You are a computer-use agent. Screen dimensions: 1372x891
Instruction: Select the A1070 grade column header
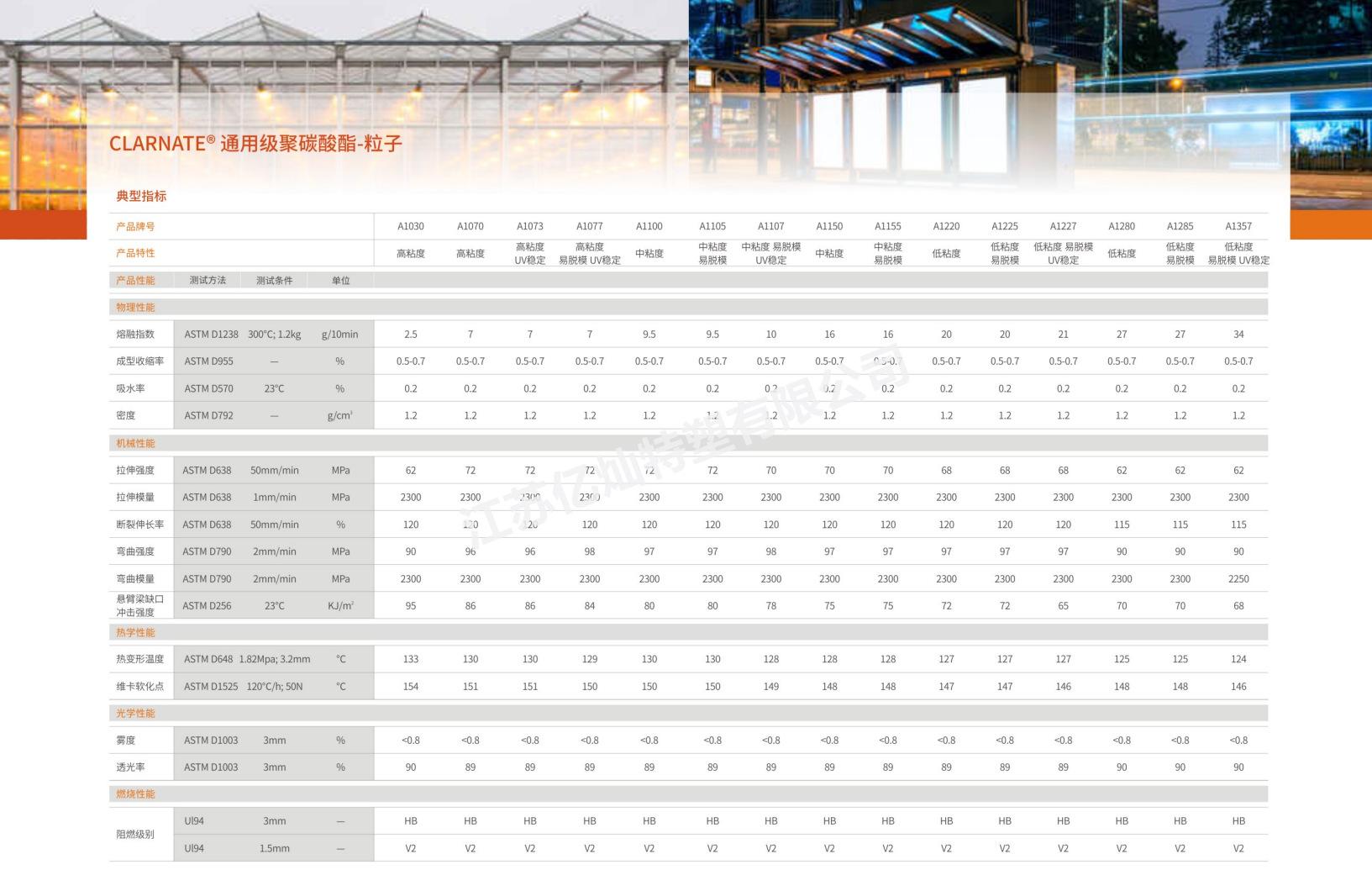[x=470, y=226]
